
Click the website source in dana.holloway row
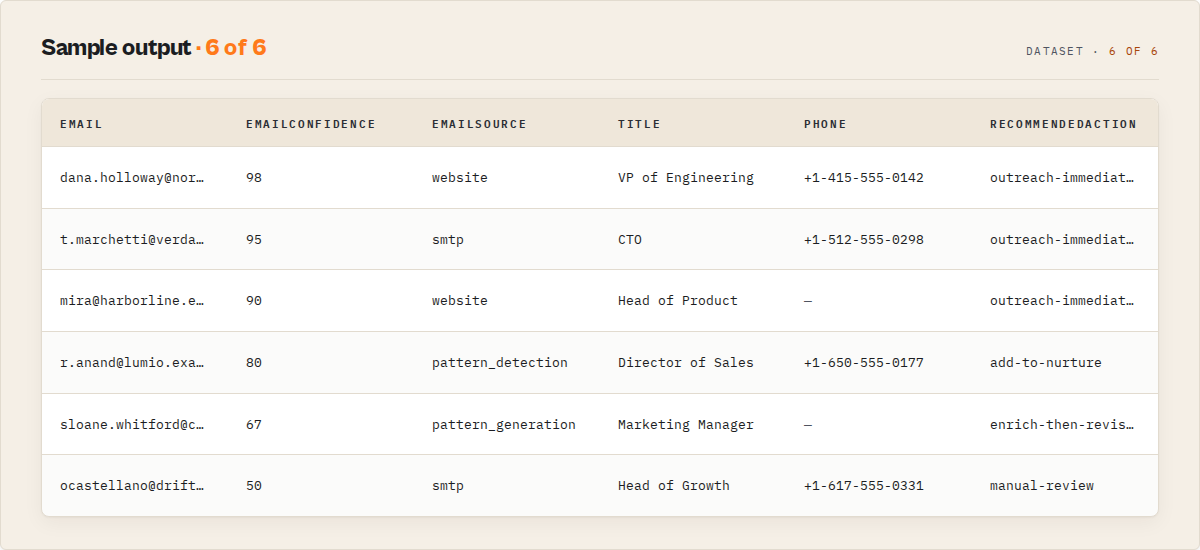click(460, 177)
